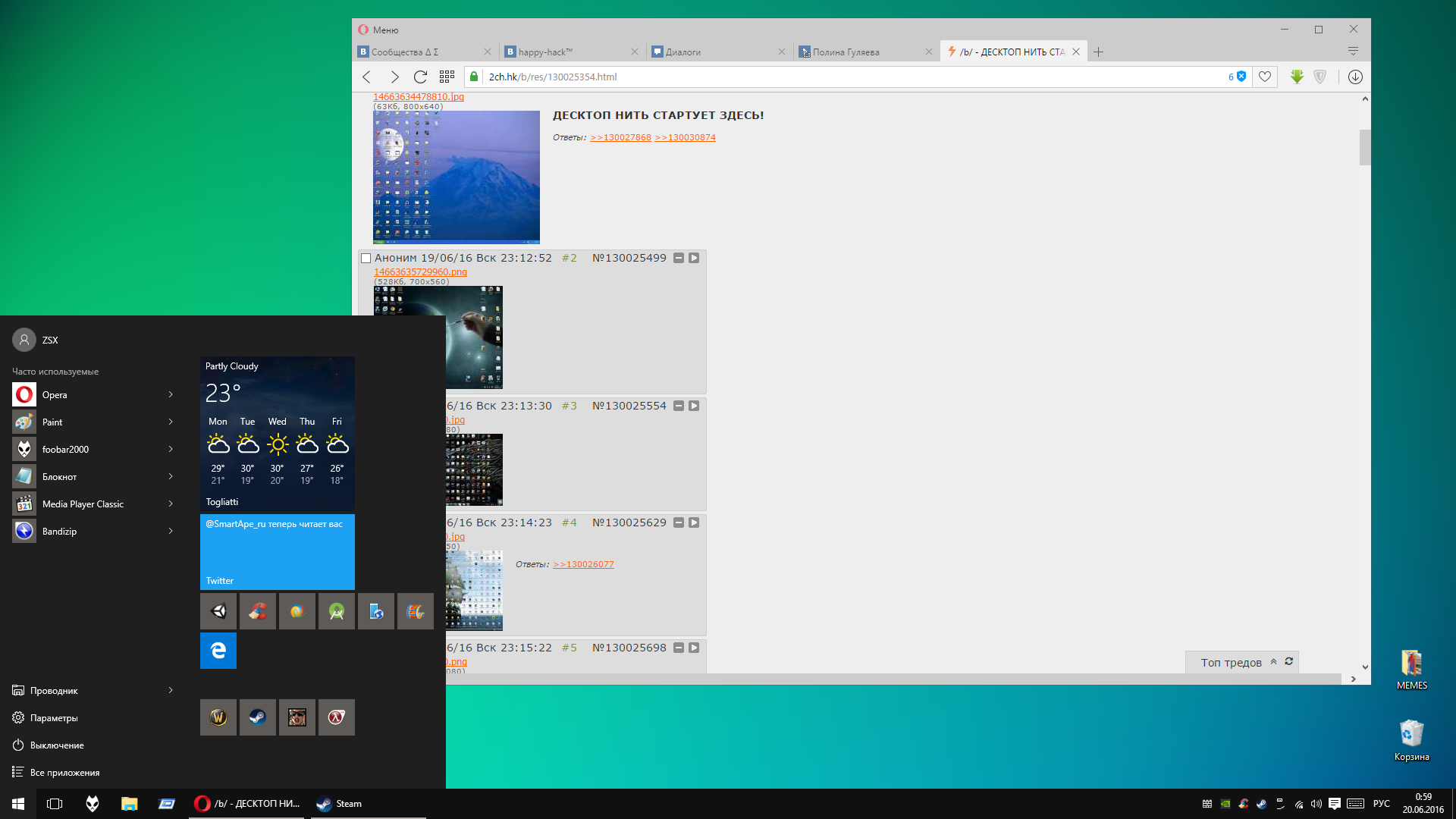The image size is (1456, 819).
Task: Open the weather tile for Togliatti
Action: tap(278, 434)
